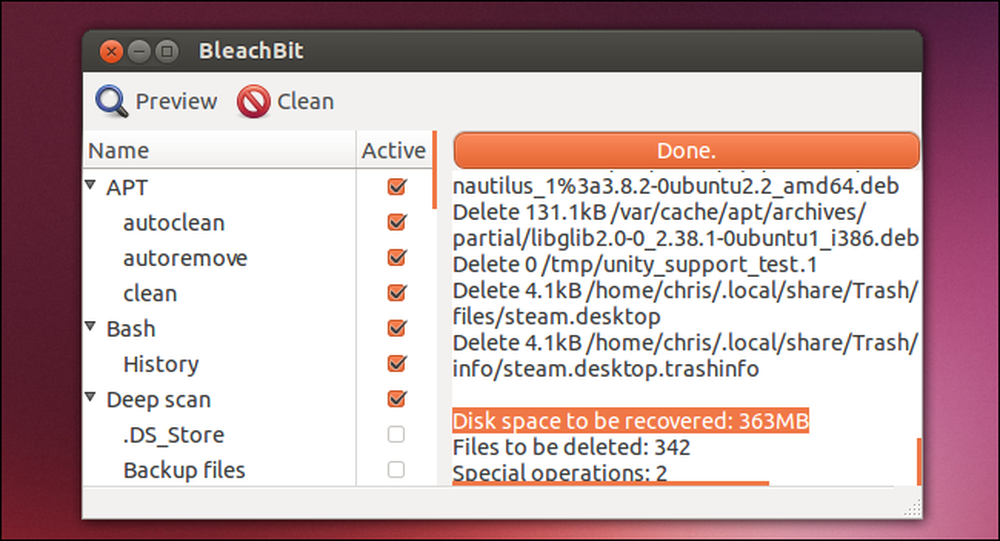This screenshot has width=1000, height=541.
Task: Click the Preview text label
Action: [x=177, y=101]
